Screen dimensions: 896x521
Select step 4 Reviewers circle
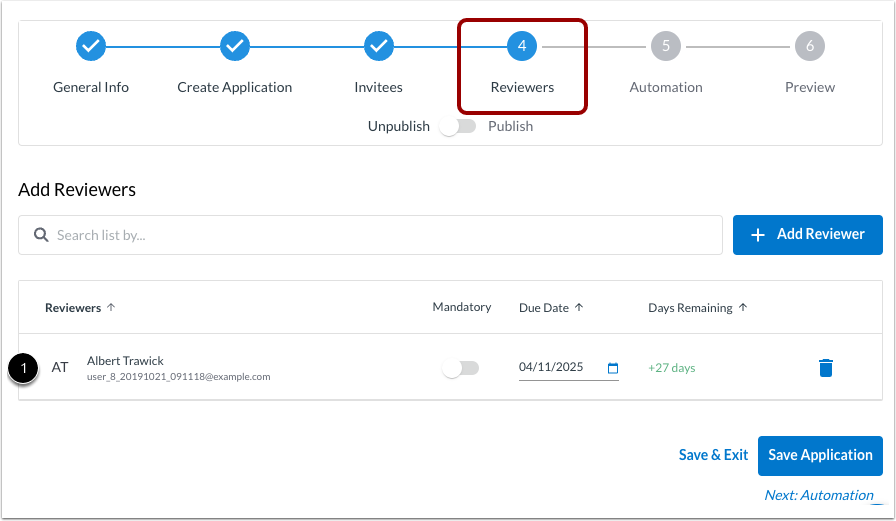coord(522,46)
